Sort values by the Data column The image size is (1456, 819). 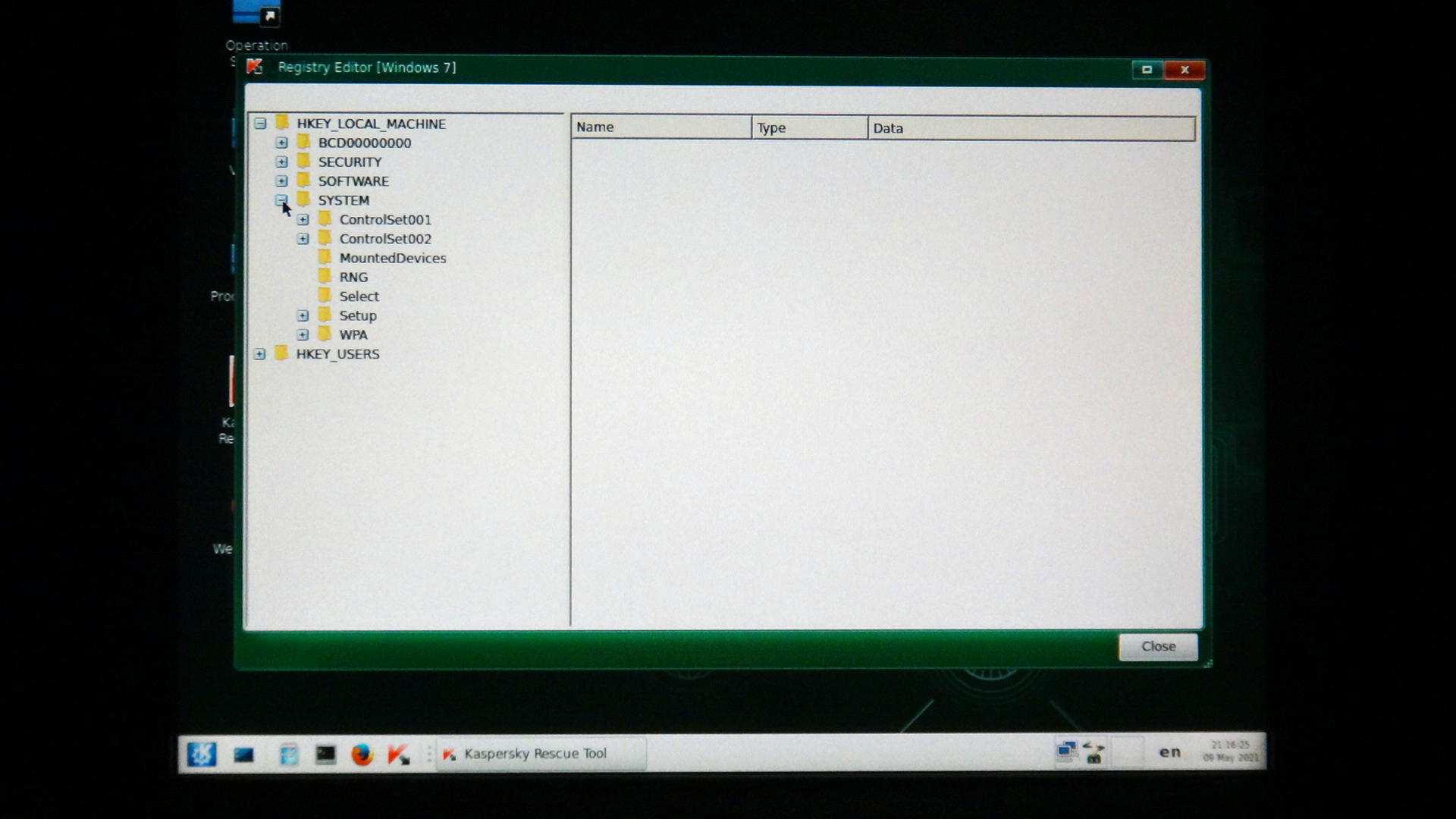tap(1031, 129)
